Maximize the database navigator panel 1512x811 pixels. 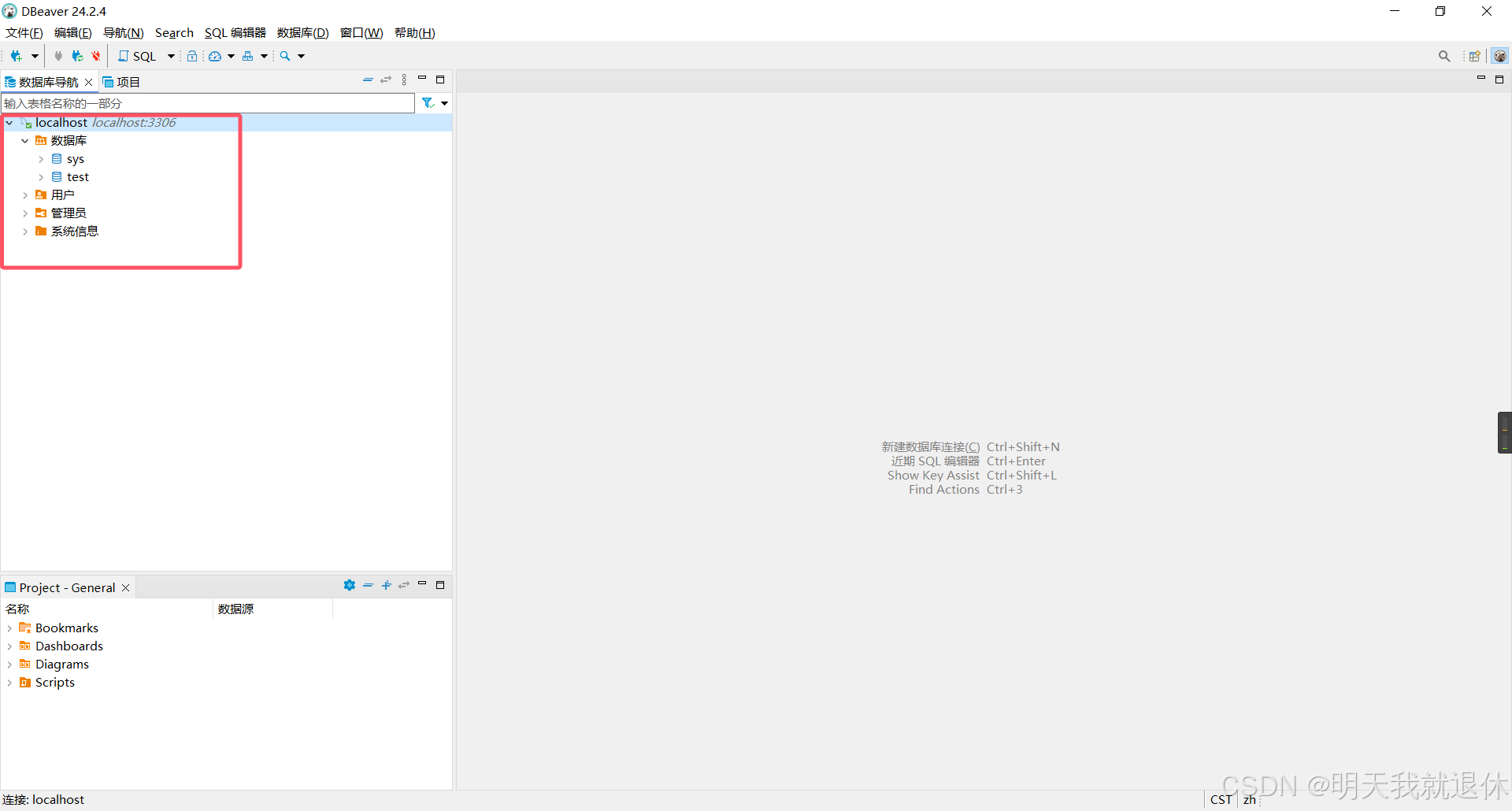(x=440, y=80)
